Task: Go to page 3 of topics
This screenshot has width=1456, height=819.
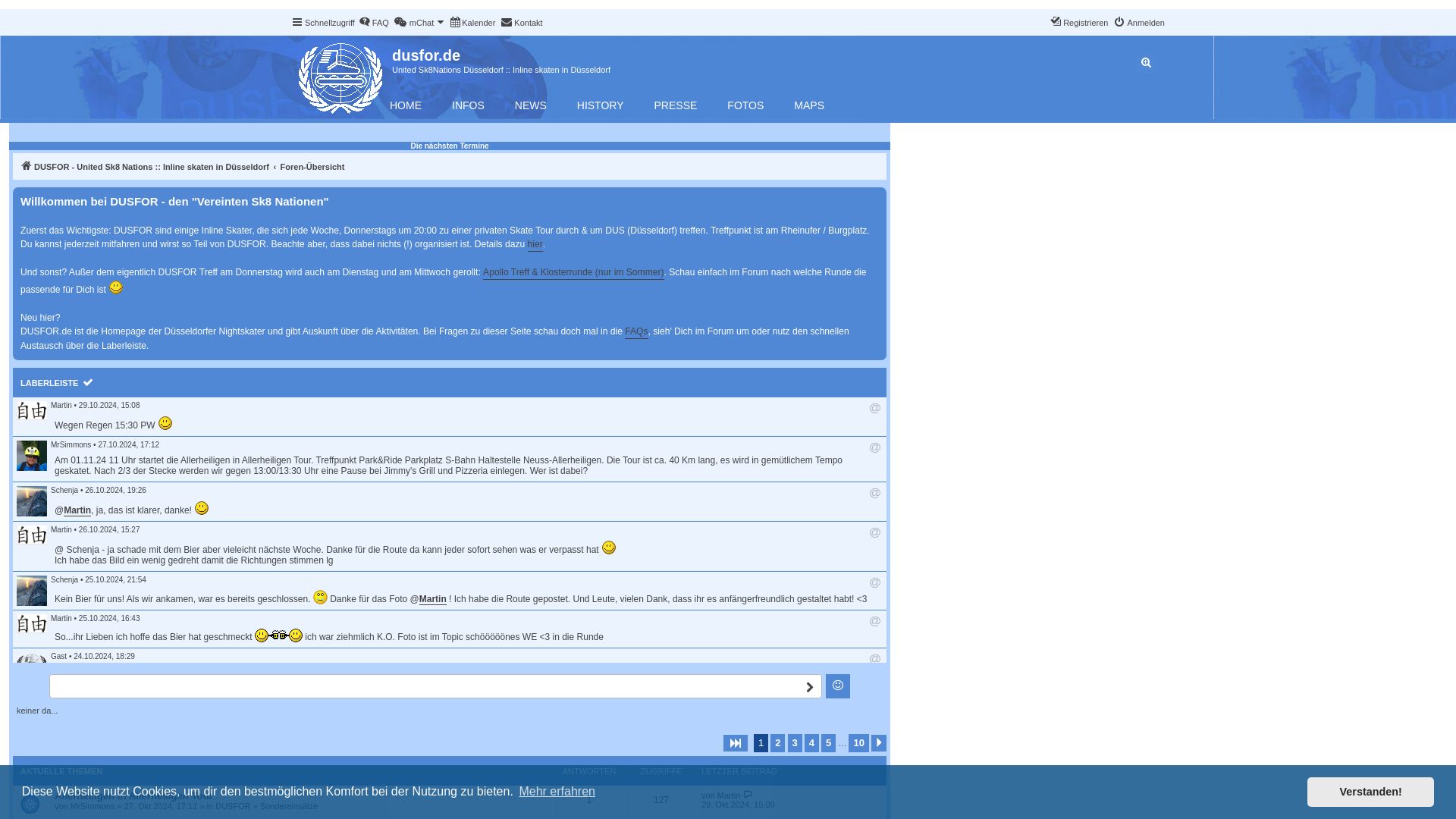Action: [795, 743]
